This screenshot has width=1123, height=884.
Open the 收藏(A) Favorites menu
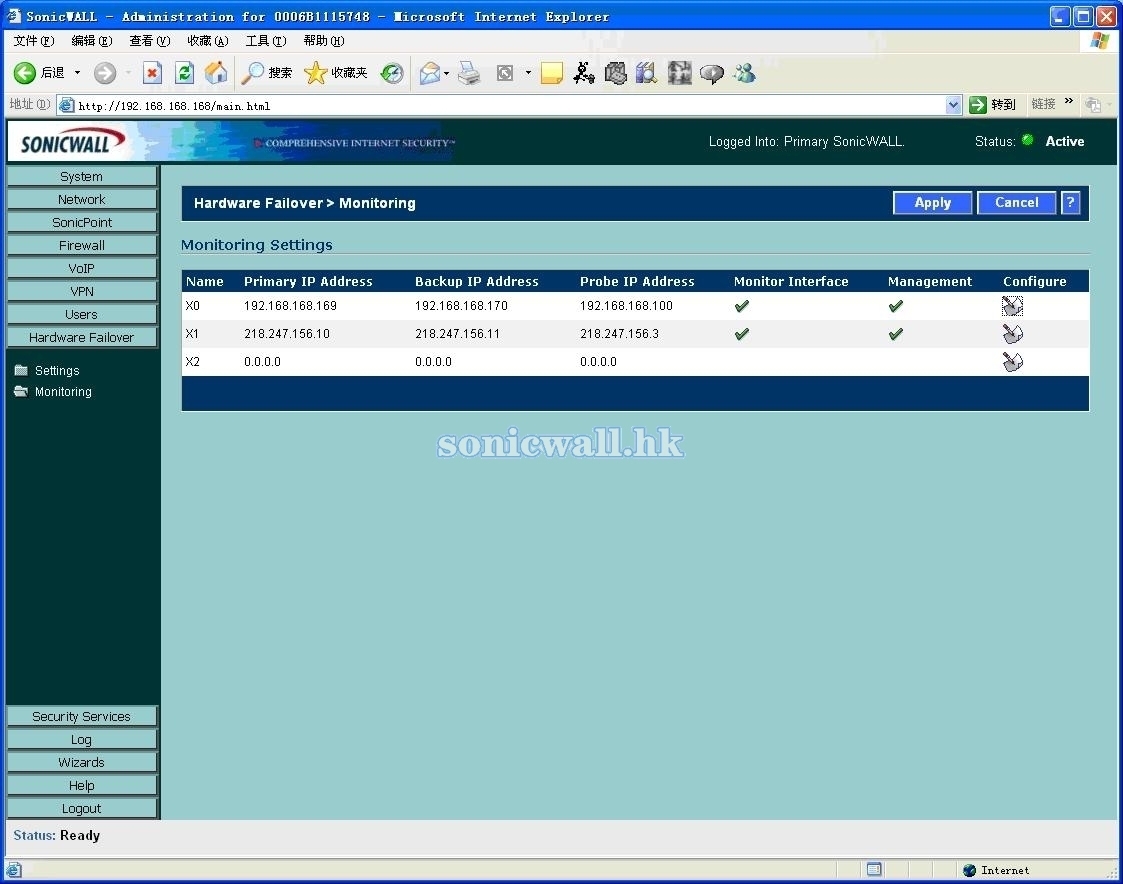click(208, 41)
